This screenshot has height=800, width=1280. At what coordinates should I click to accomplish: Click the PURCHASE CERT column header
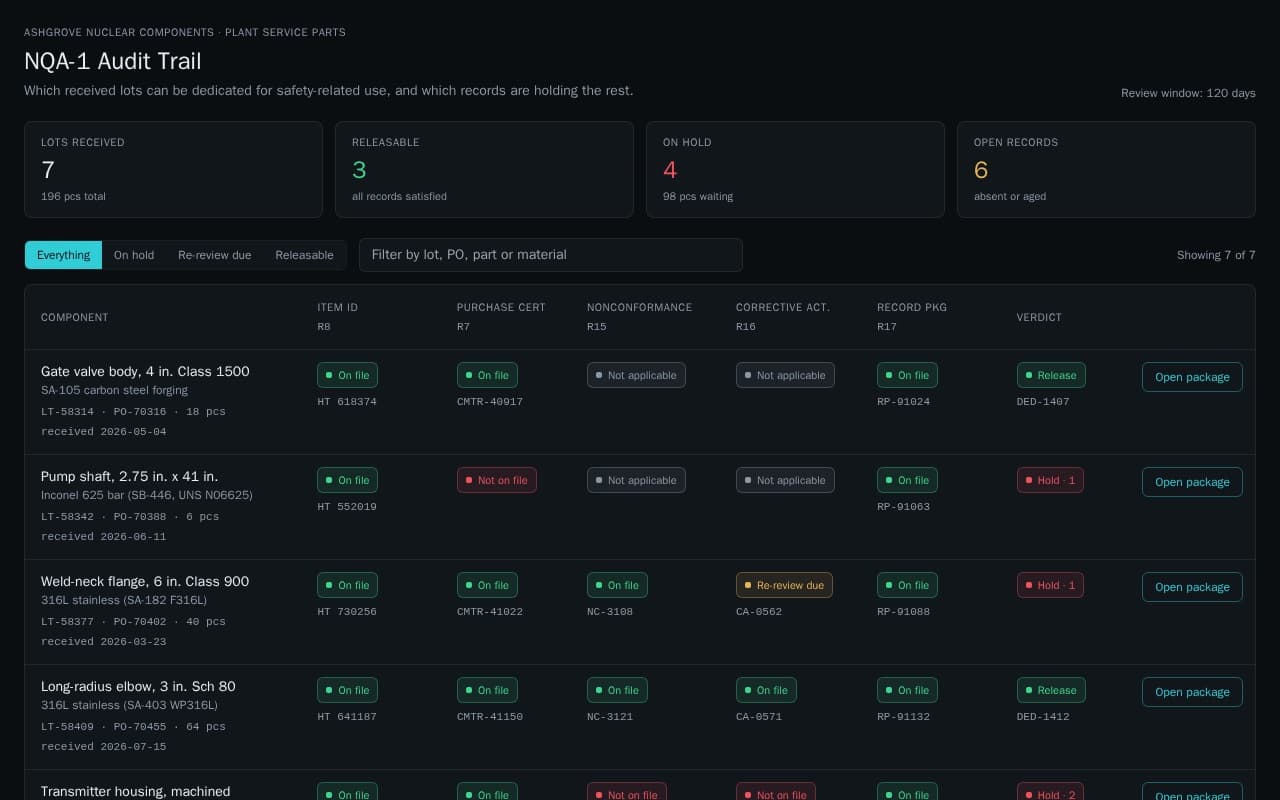[x=501, y=307]
